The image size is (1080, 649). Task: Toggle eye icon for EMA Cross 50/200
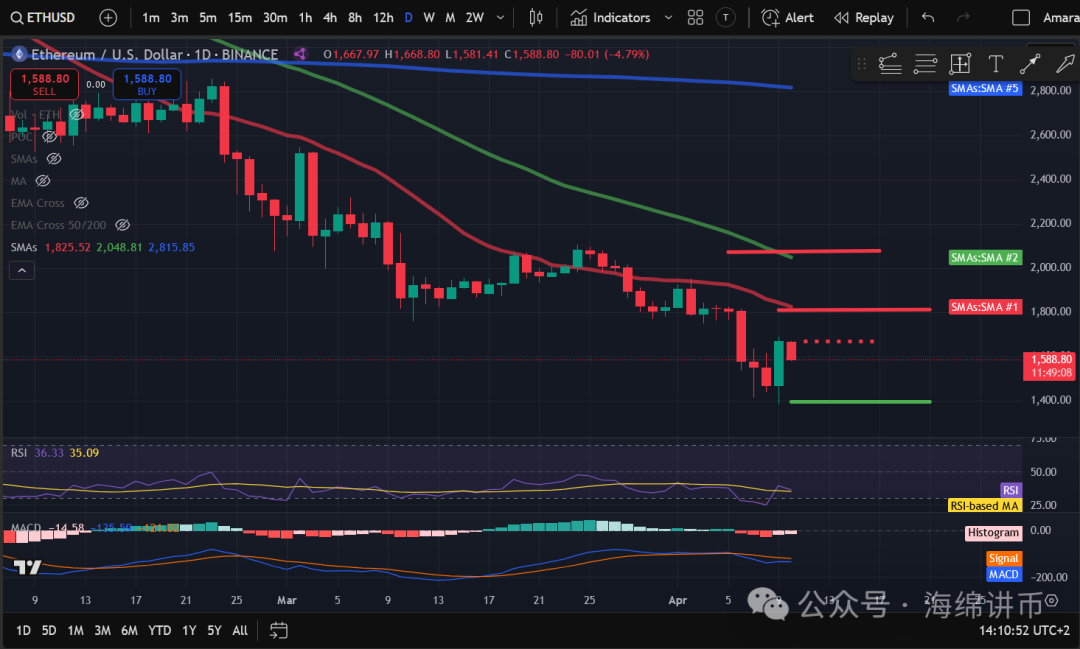click(123, 225)
